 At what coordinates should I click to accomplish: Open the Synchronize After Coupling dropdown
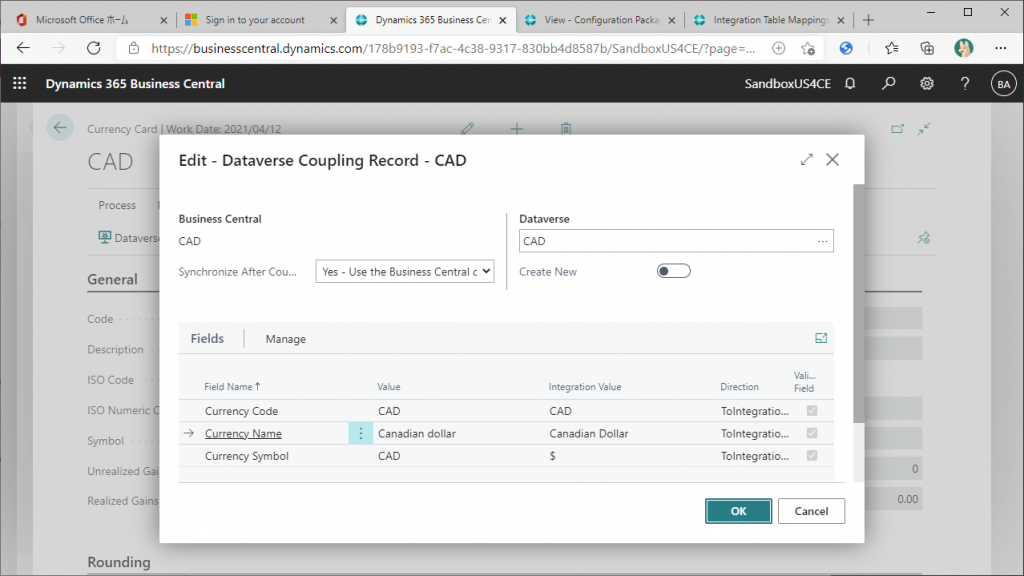point(405,272)
